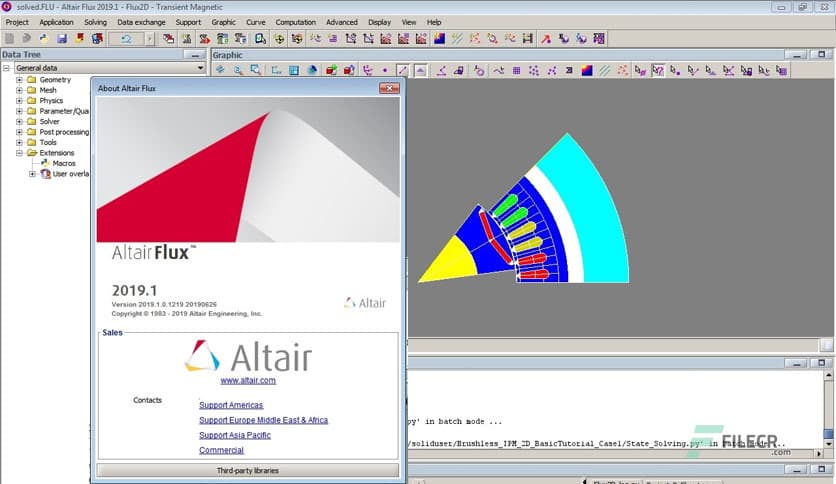Viewport: 836px width, 484px height.
Task: Open the Advanced menu
Action: [342, 22]
